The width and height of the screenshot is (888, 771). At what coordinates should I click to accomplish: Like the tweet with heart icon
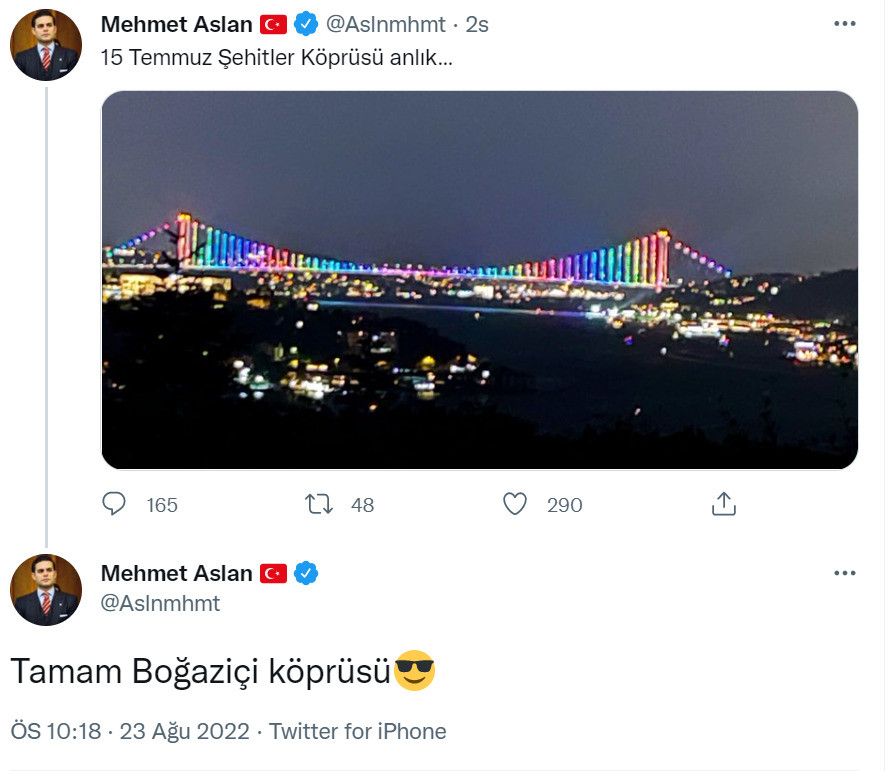pyautogui.click(x=515, y=504)
